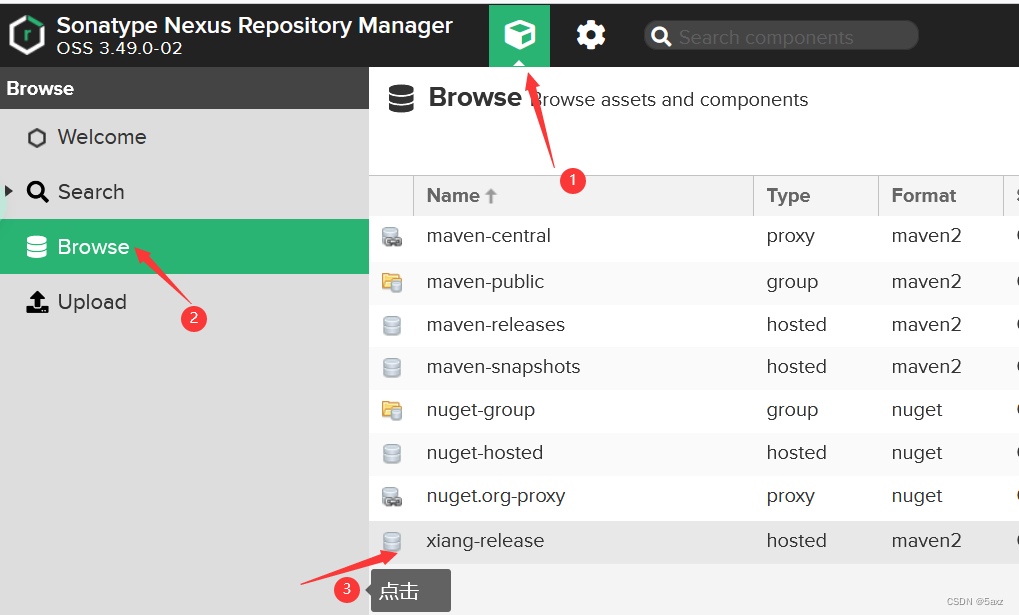Click the Browse database sidebar icon

point(37,247)
